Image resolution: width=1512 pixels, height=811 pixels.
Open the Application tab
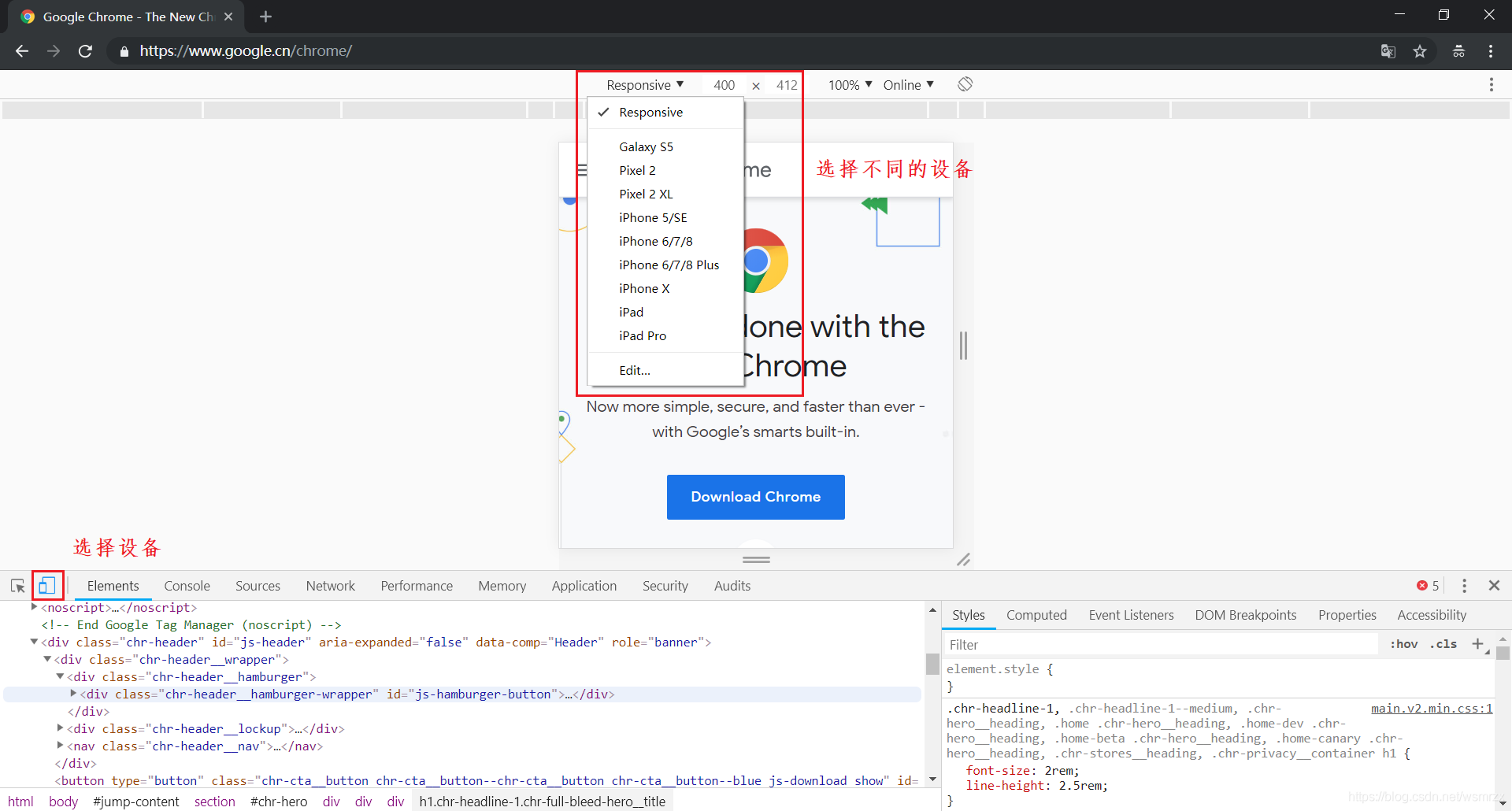tap(584, 586)
